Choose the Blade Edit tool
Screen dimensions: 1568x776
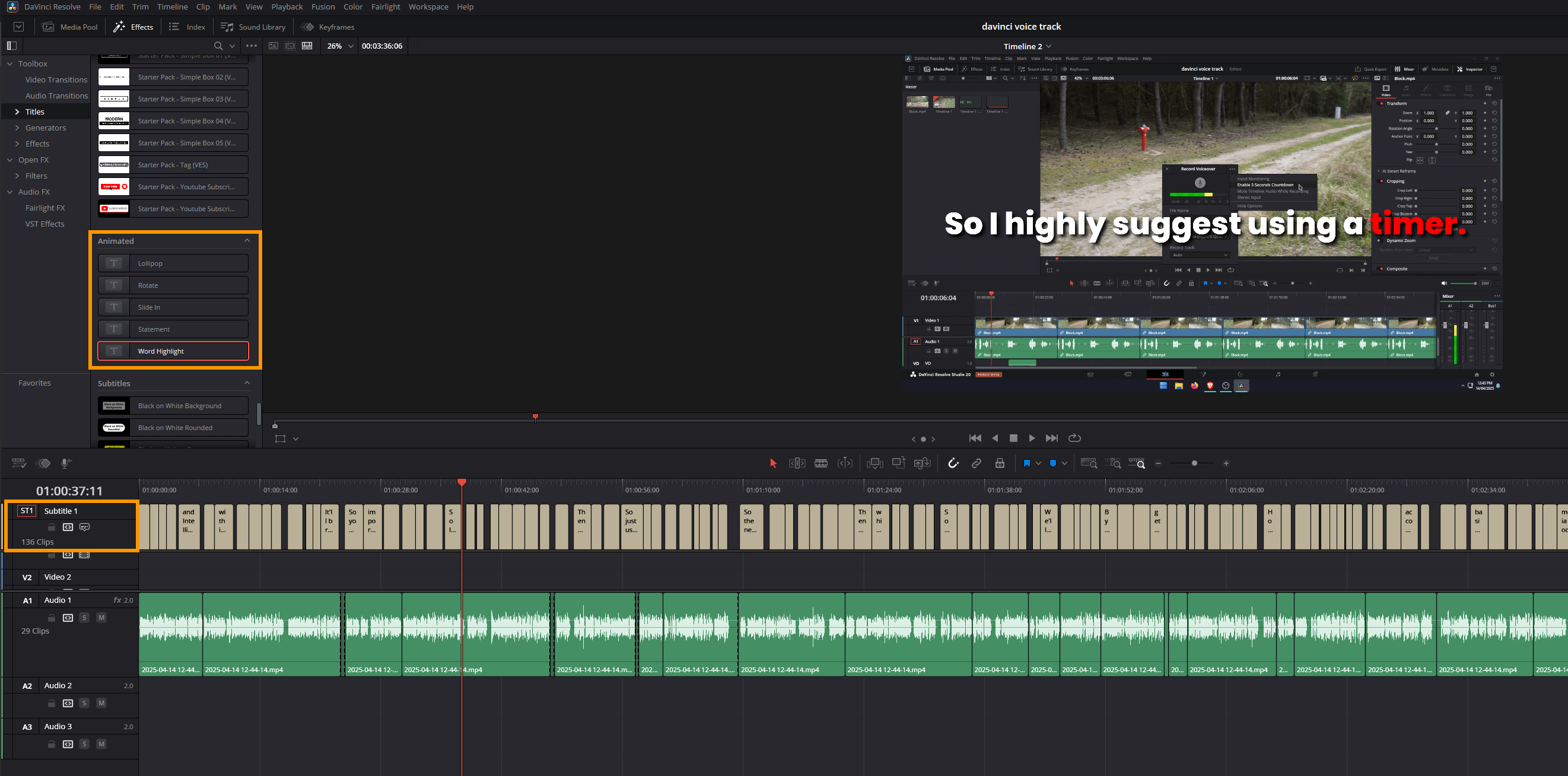(x=821, y=464)
